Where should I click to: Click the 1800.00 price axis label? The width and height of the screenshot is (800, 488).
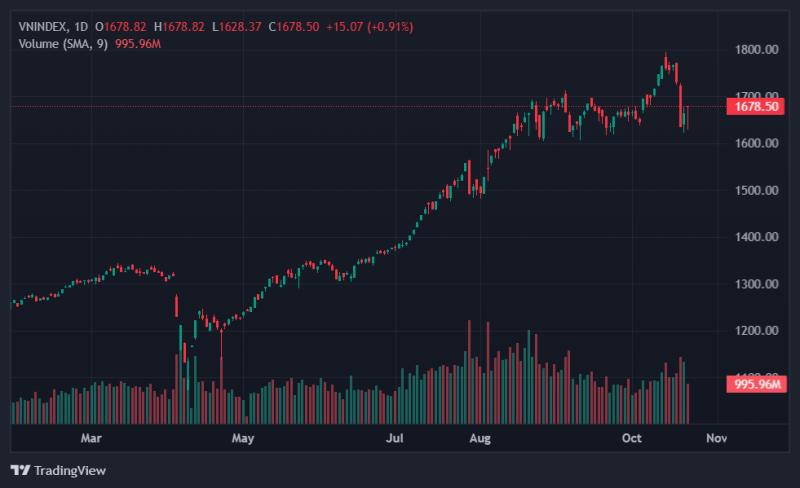[x=757, y=50]
